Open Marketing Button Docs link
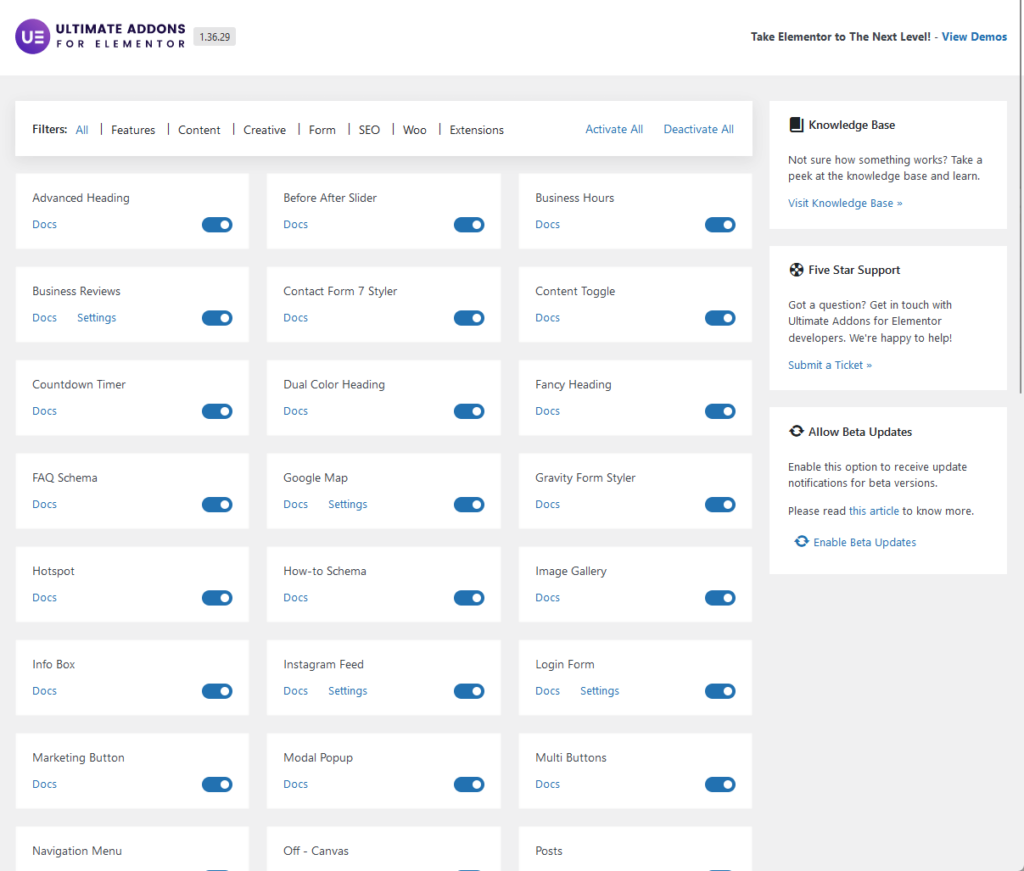This screenshot has height=871, width=1024. tap(44, 784)
